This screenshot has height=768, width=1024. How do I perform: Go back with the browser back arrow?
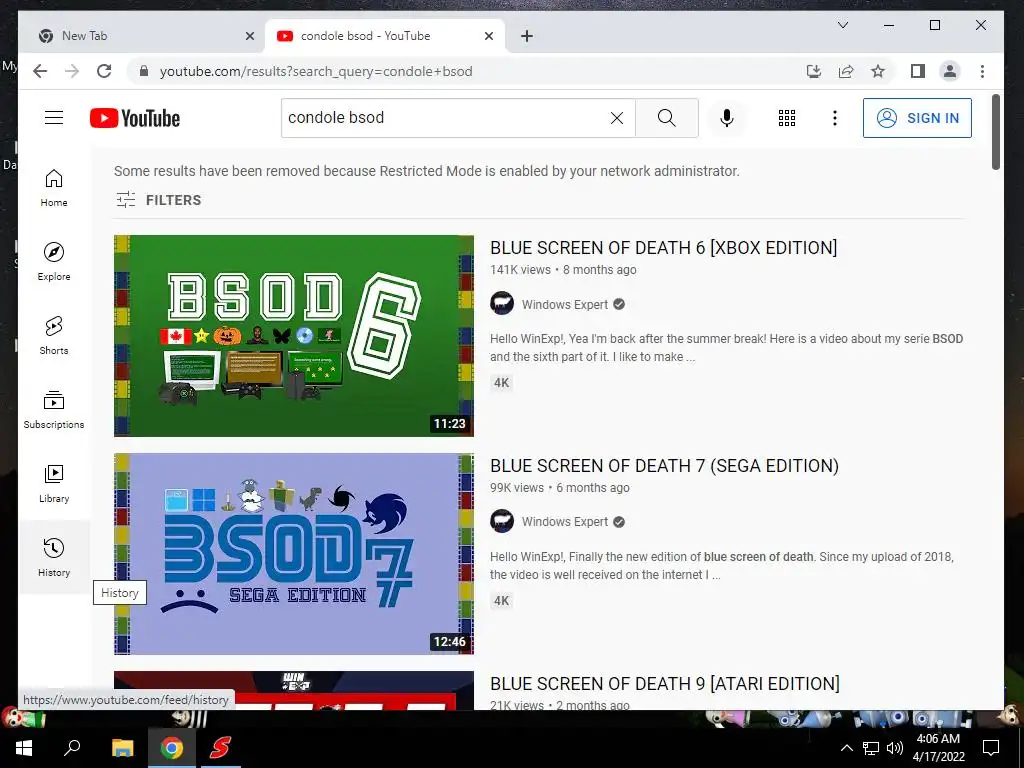click(40, 71)
